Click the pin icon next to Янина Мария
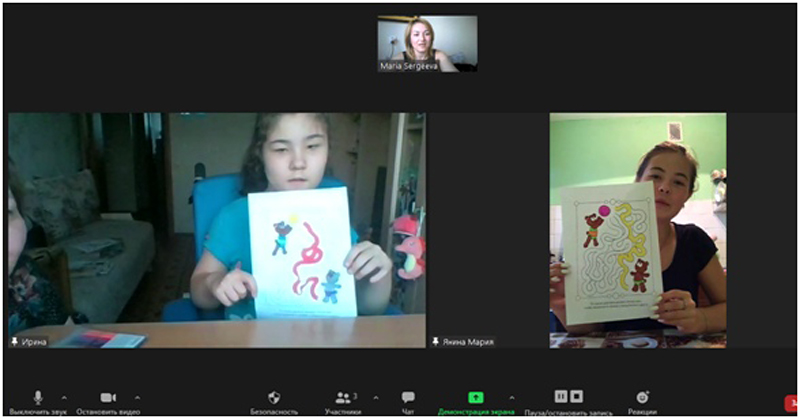This screenshot has width=800, height=419. pos(436,341)
